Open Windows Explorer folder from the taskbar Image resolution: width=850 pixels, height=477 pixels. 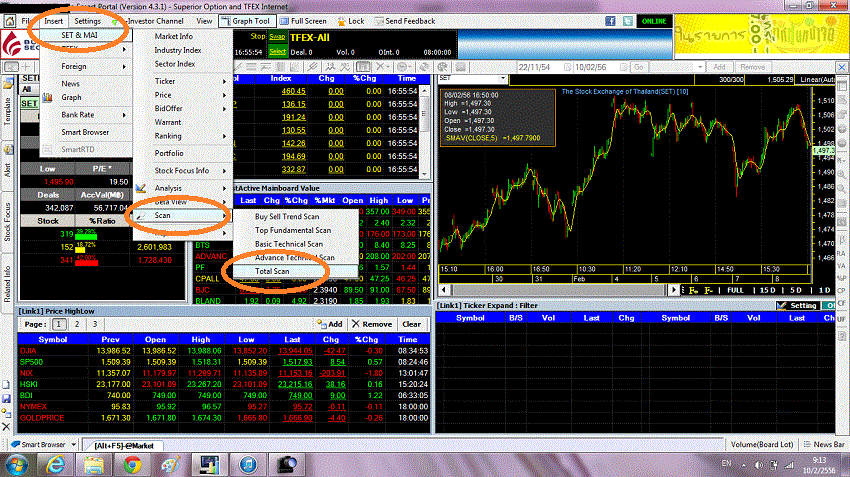[x=94, y=465]
